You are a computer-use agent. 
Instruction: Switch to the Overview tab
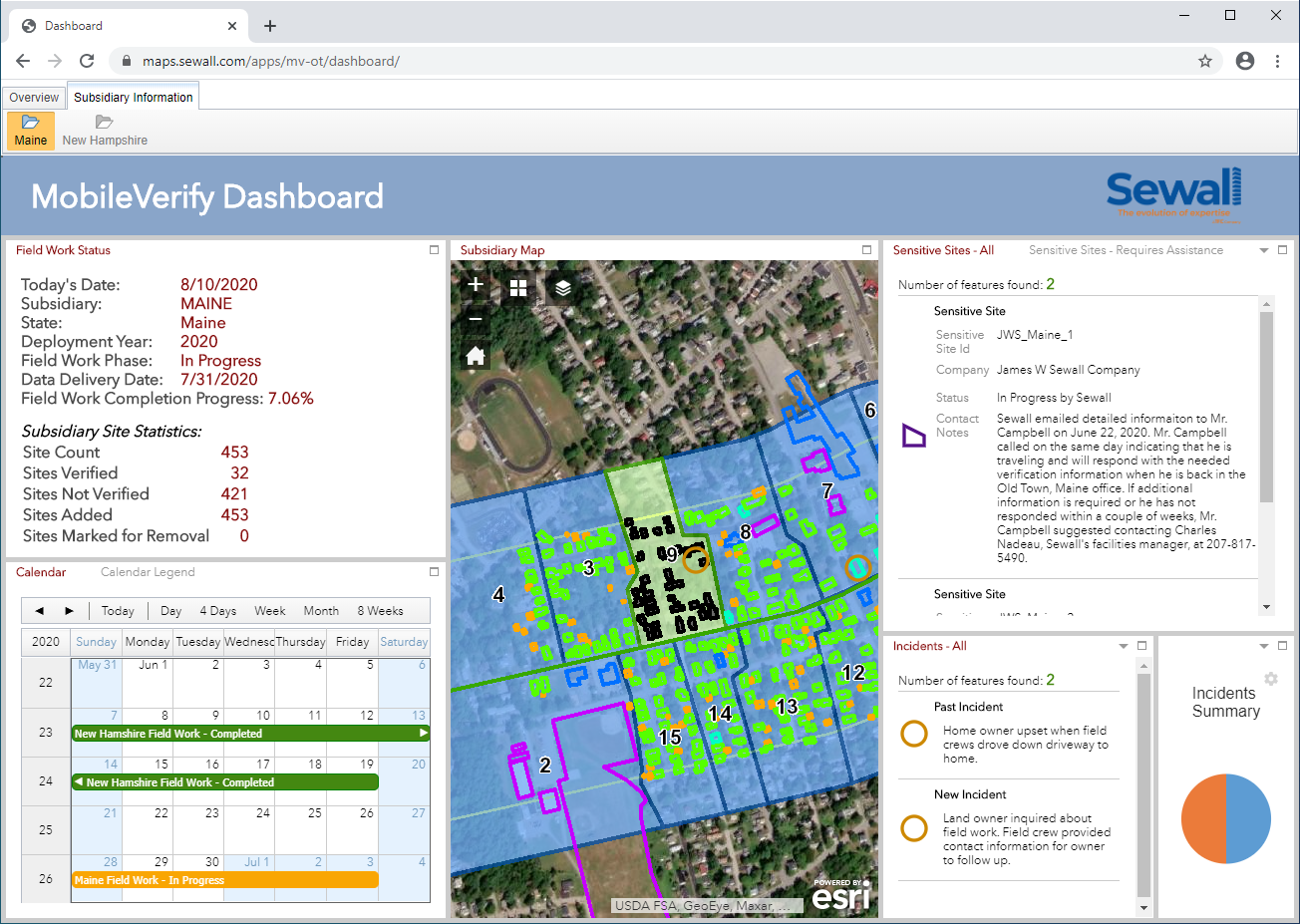pyautogui.click(x=33, y=96)
